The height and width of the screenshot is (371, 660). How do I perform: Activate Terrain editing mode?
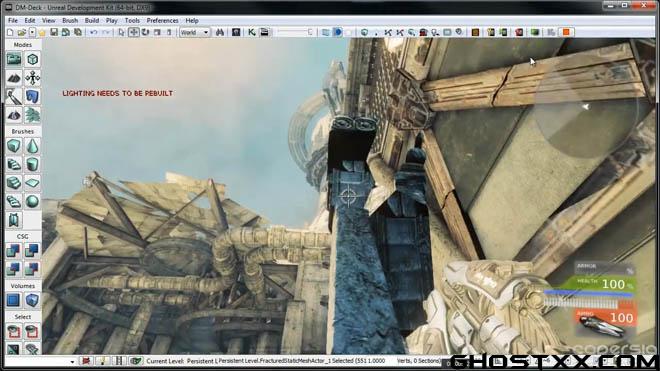tap(13, 78)
